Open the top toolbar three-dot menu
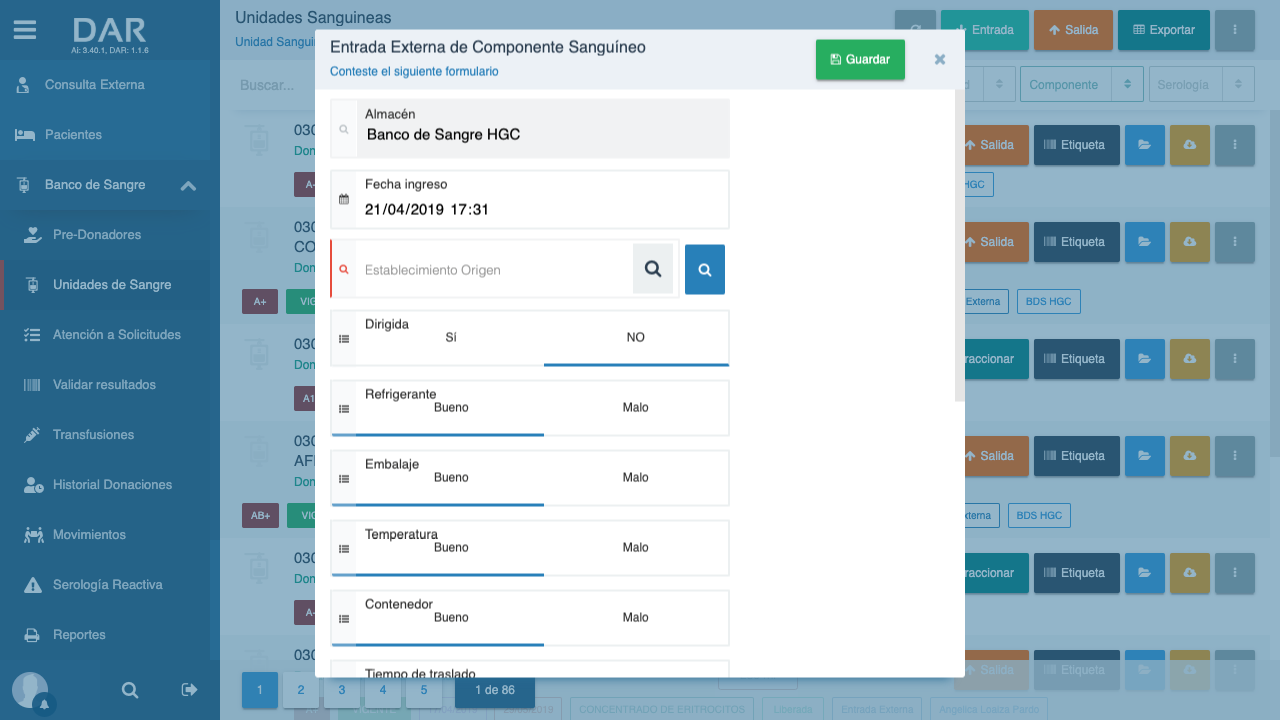 click(1235, 30)
